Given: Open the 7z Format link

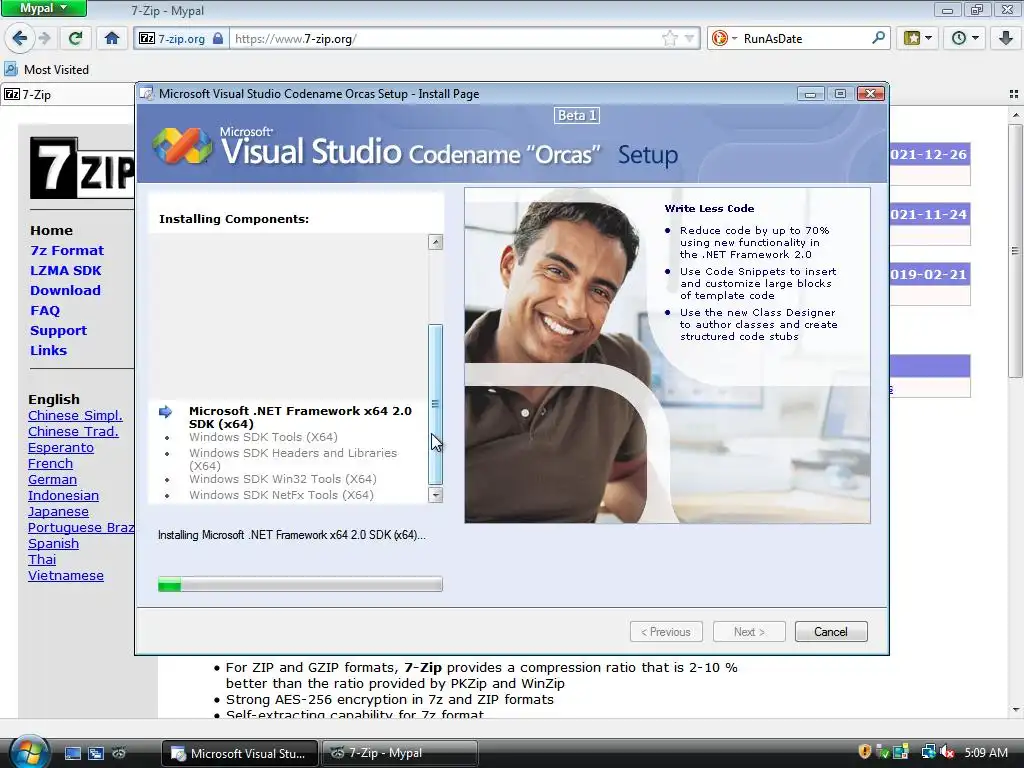Looking at the screenshot, I should coord(67,250).
